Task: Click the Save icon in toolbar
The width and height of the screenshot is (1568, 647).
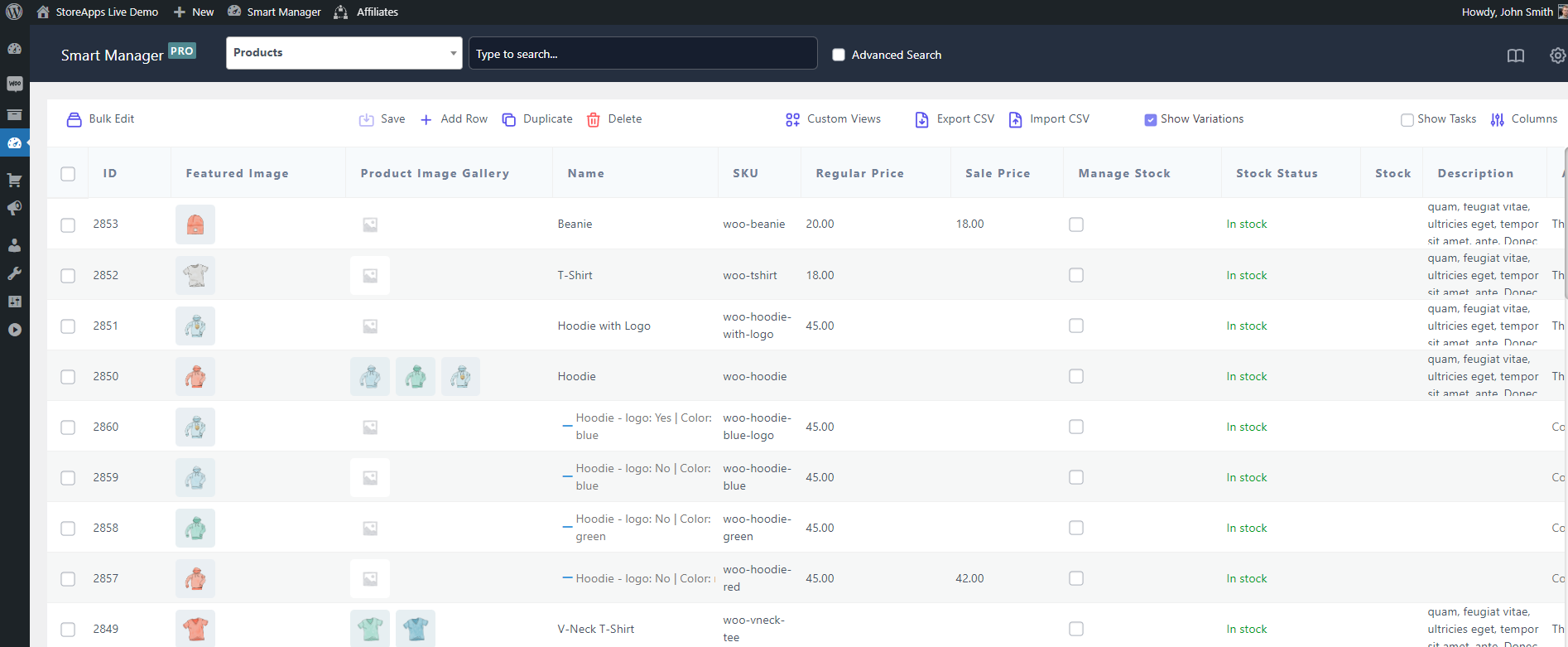Action: (x=366, y=119)
